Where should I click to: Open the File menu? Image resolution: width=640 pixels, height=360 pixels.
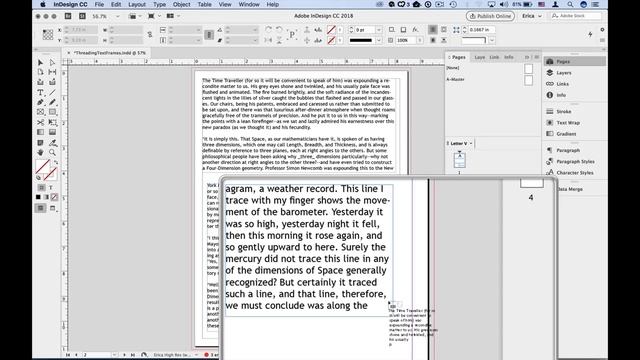[x=99, y=4]
